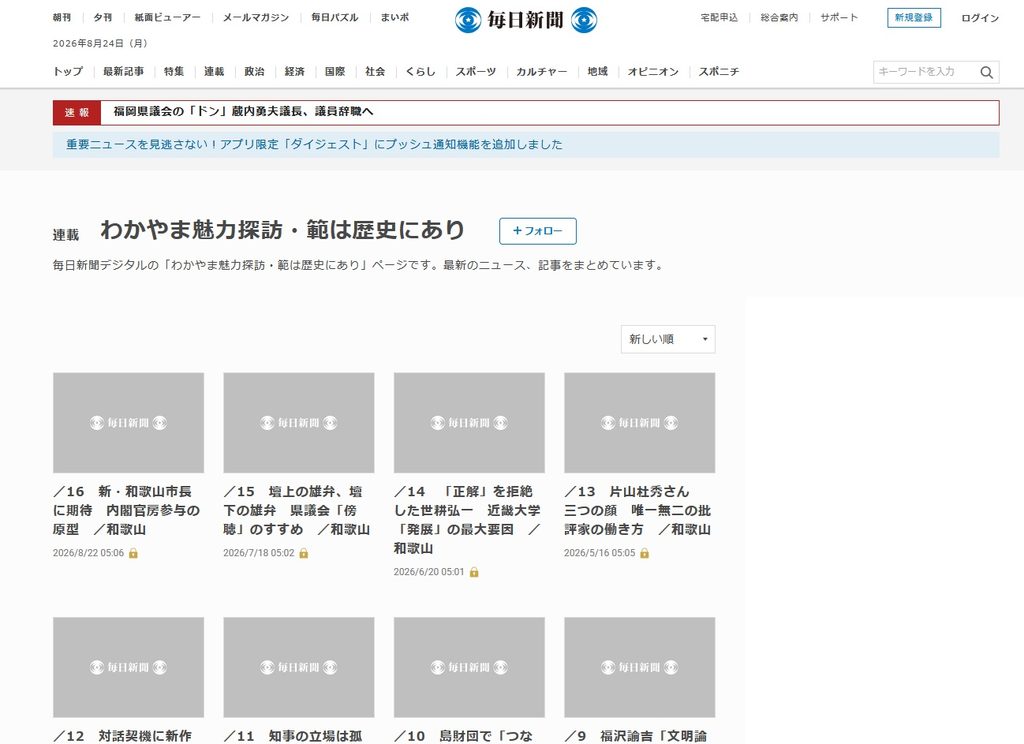Open くらし section

coord(420,71)
